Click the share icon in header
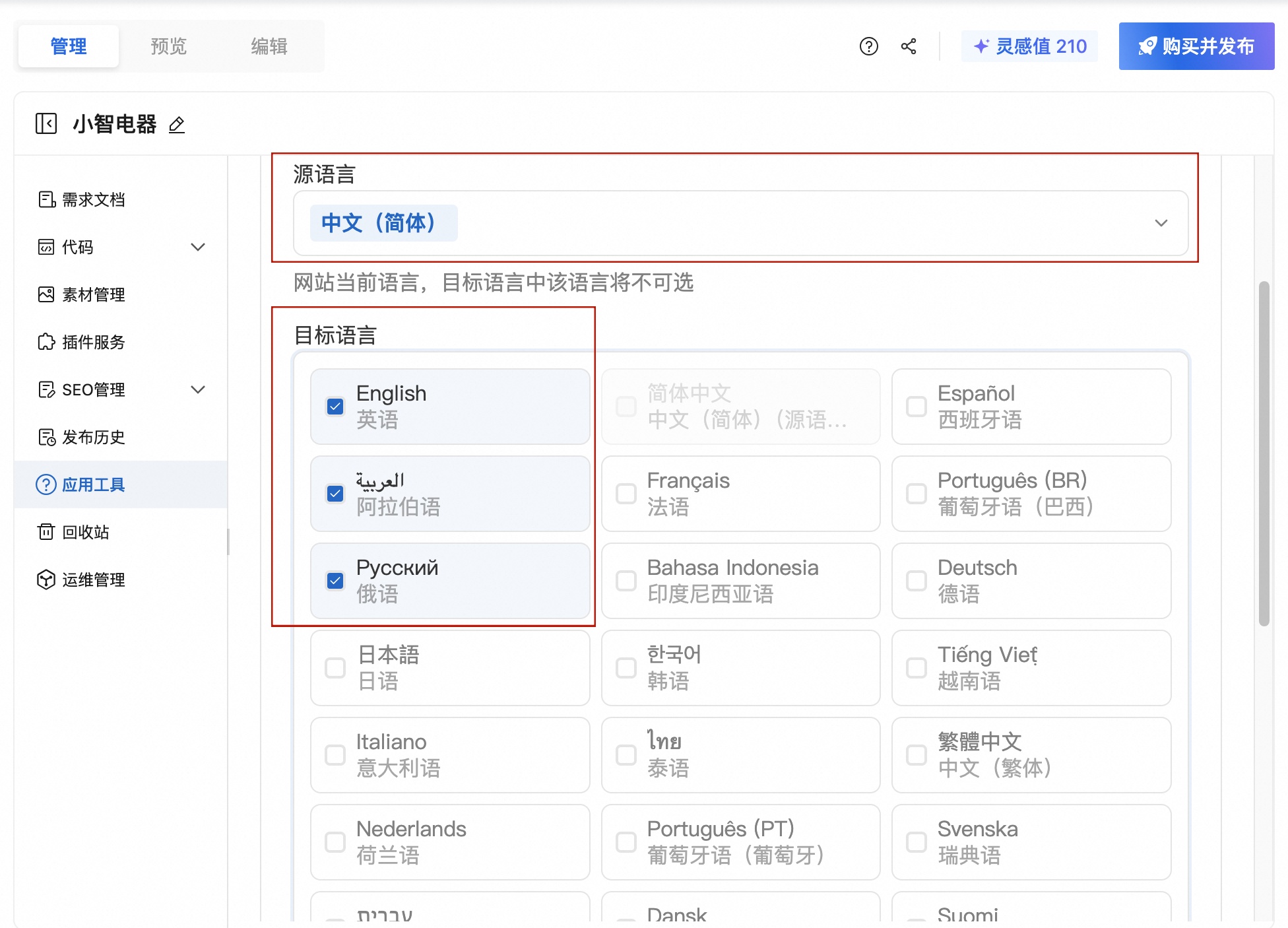Image resolution: width=1288 pixels, height=928 pixels. click(x=909, y=46)
